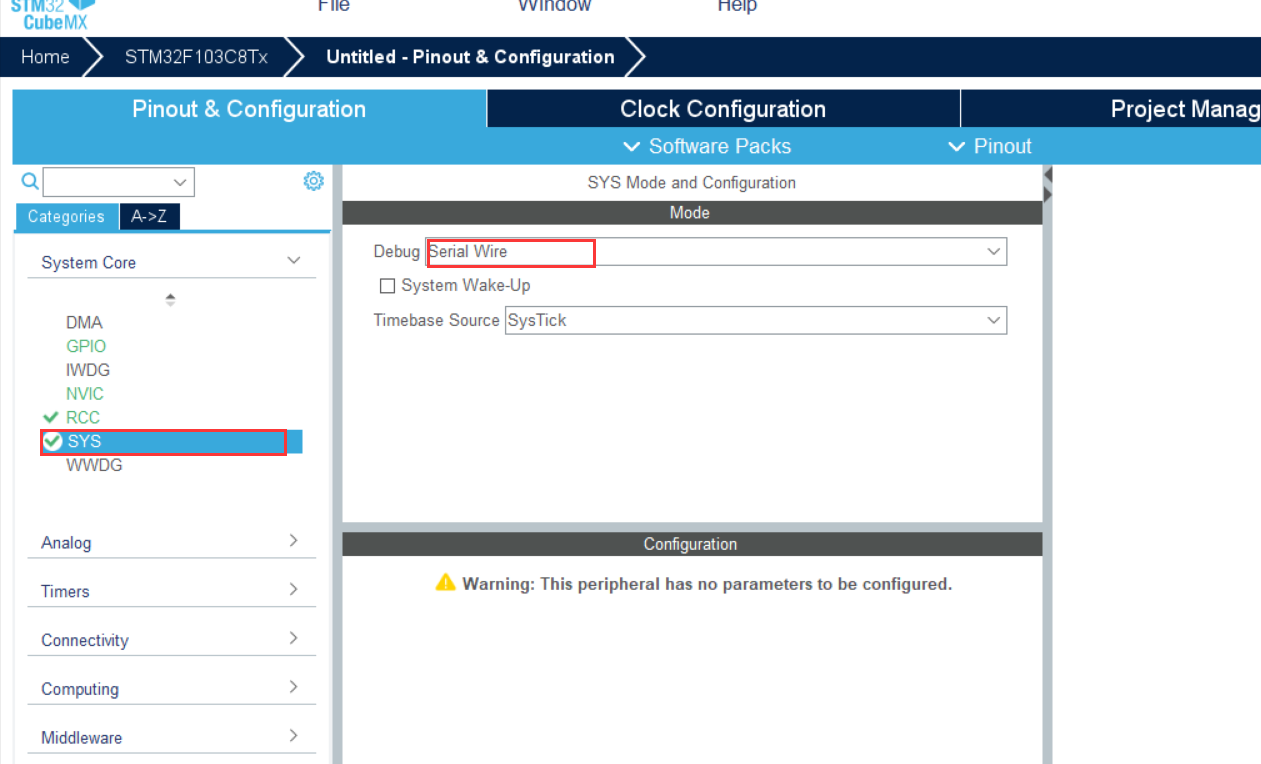Viewport: 1261px width, 764px height.
Task: Select GPIO in System Core list
Action: pos(86,346)
